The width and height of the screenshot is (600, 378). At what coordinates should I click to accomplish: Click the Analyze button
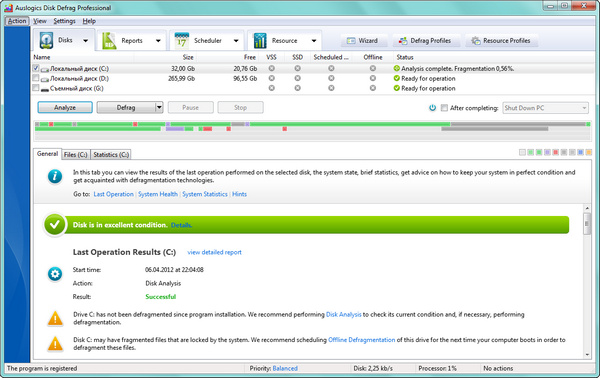[65, 108]
